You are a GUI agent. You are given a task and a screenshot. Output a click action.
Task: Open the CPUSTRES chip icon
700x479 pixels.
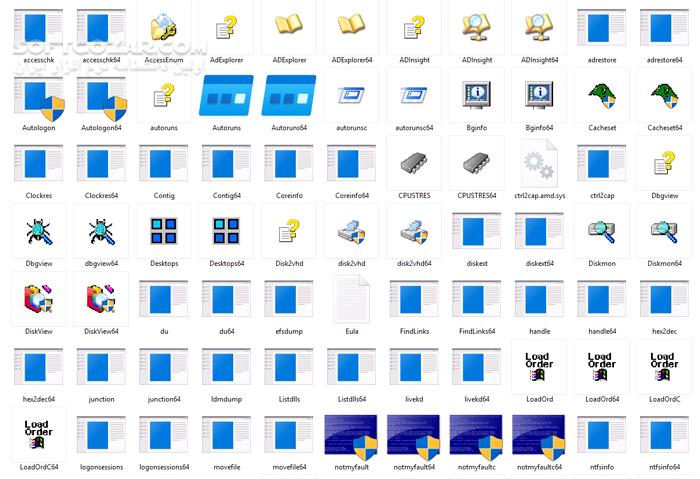point(414,163)
